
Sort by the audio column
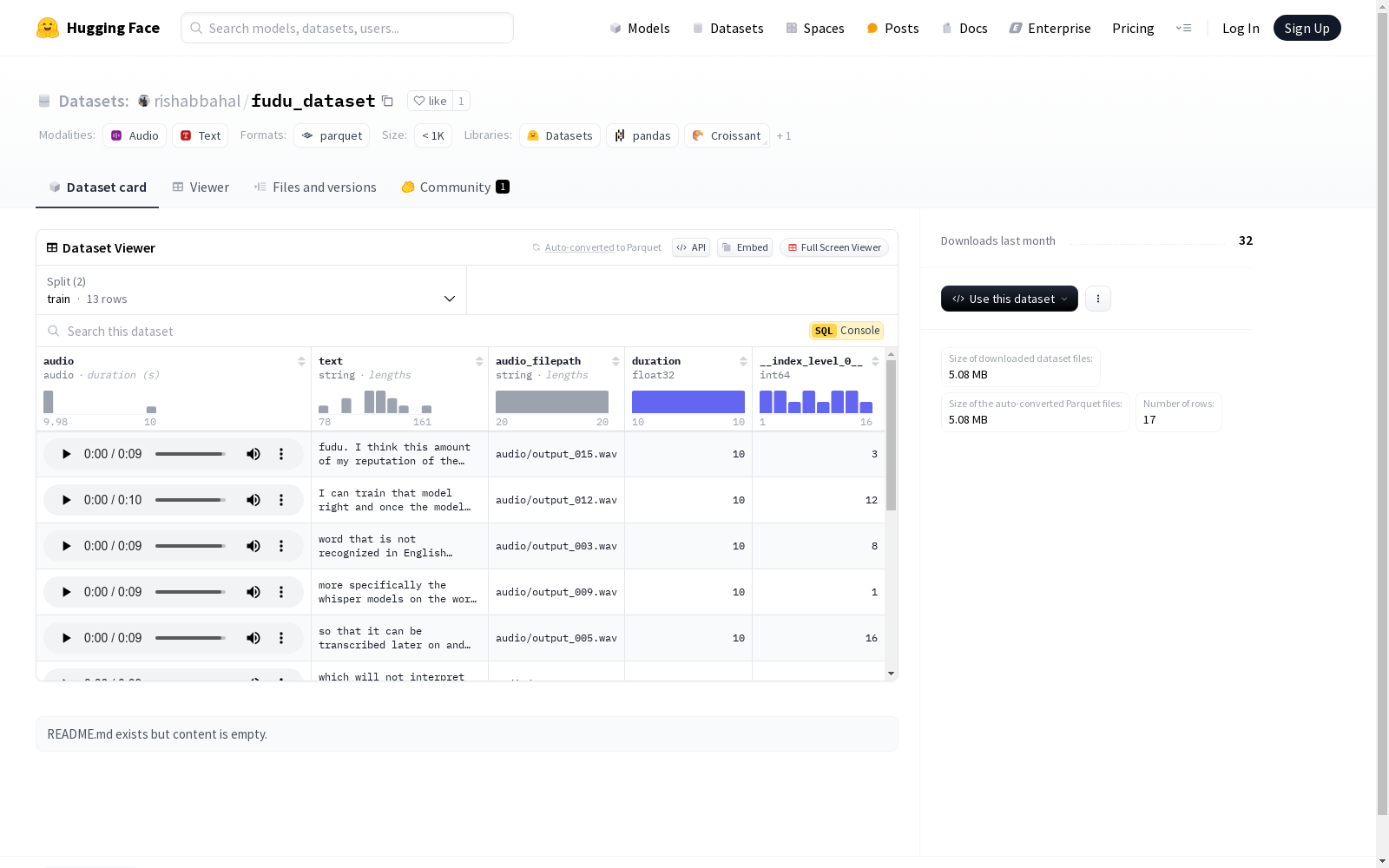pyautogui.click(x=301, y=361)
